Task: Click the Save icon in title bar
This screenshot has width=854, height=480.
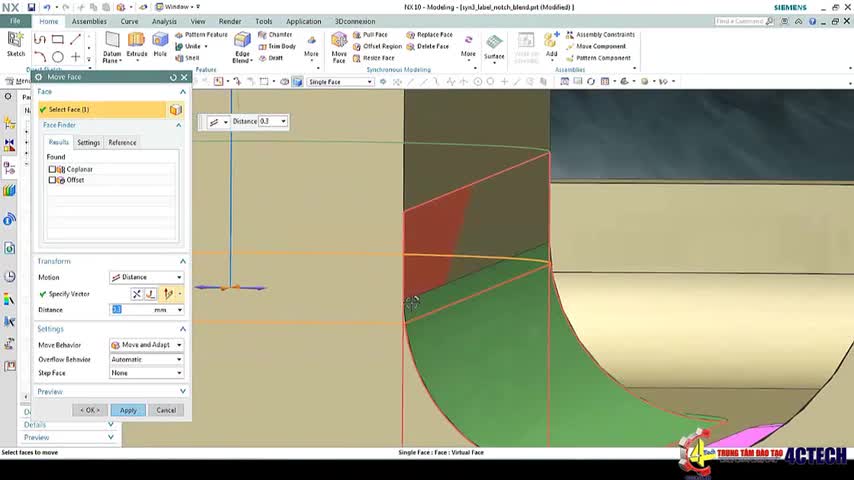Action: 31,7
